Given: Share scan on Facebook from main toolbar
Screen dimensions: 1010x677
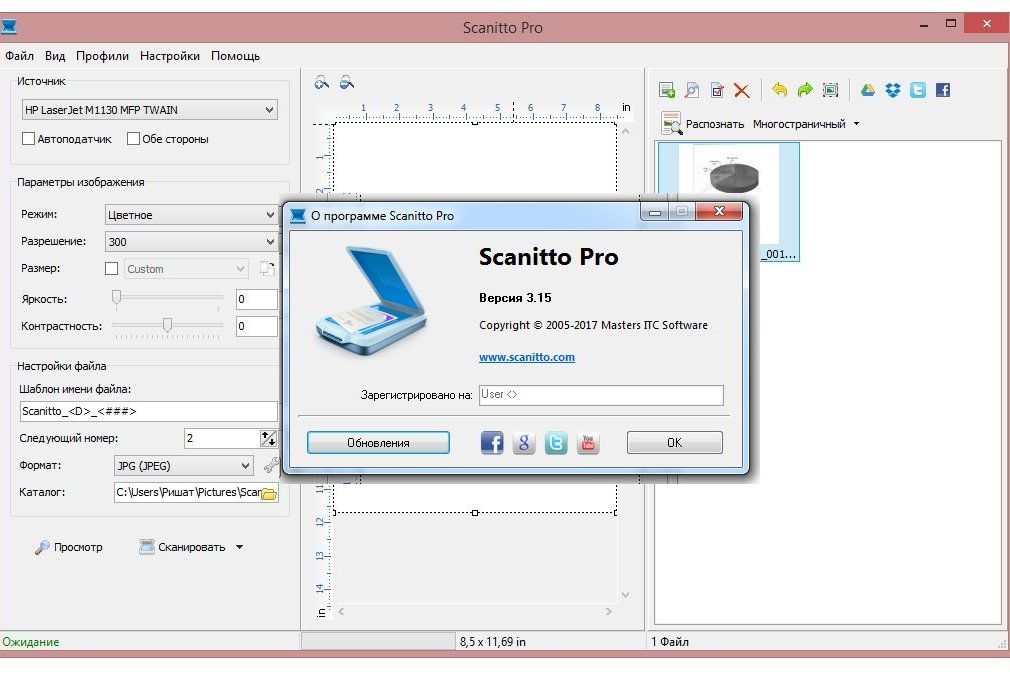Looking at the screenshot, I should click(943, 90).
